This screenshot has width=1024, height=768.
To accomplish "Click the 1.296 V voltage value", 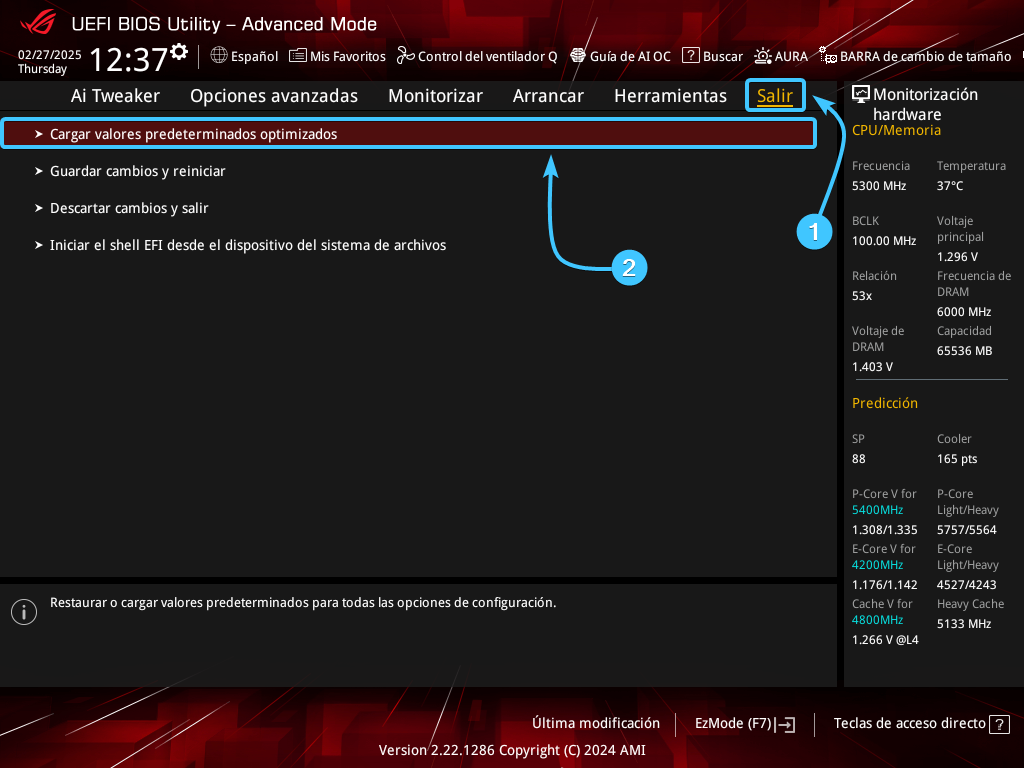I will click(x=957, y=257).
